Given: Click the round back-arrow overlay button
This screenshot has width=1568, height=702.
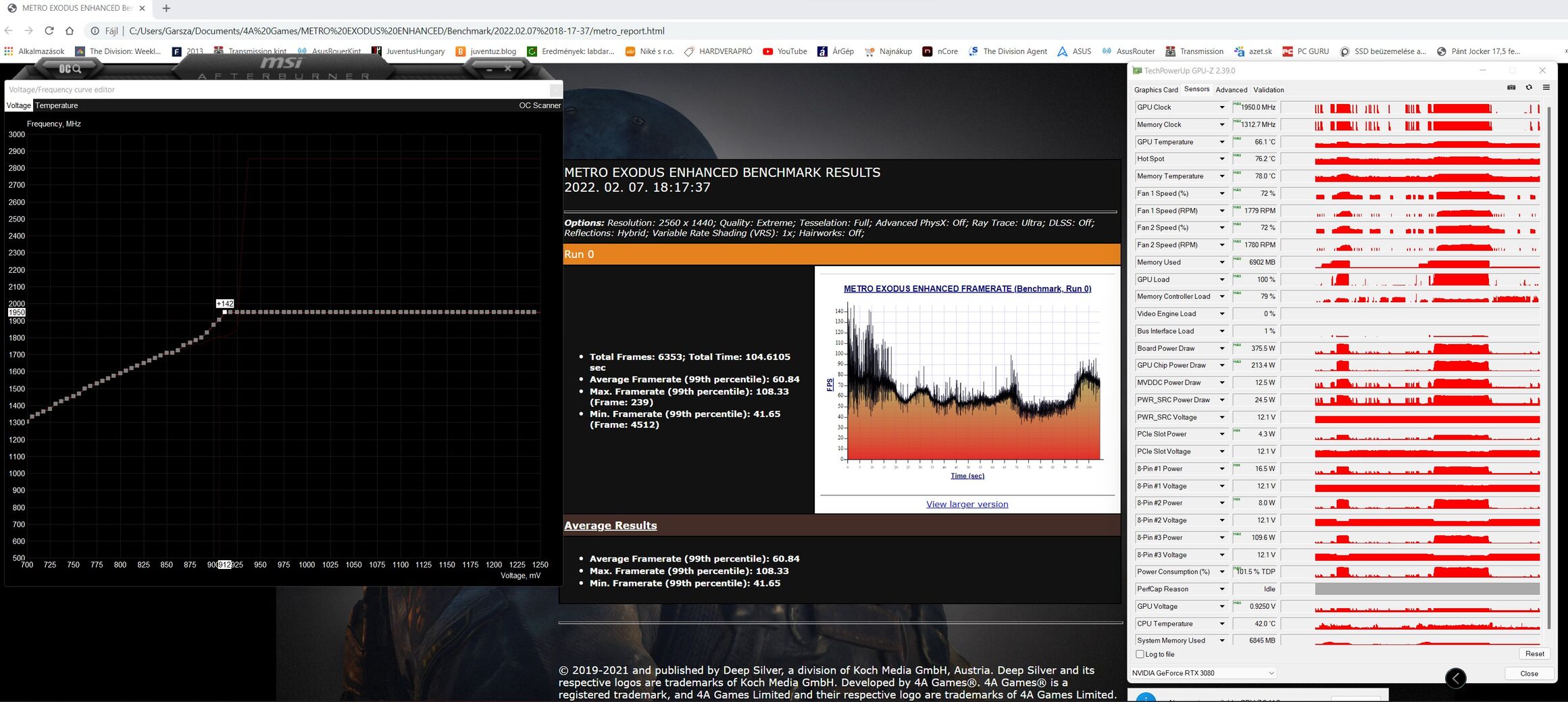Looking at the screenshot, I should (1456, 678).
